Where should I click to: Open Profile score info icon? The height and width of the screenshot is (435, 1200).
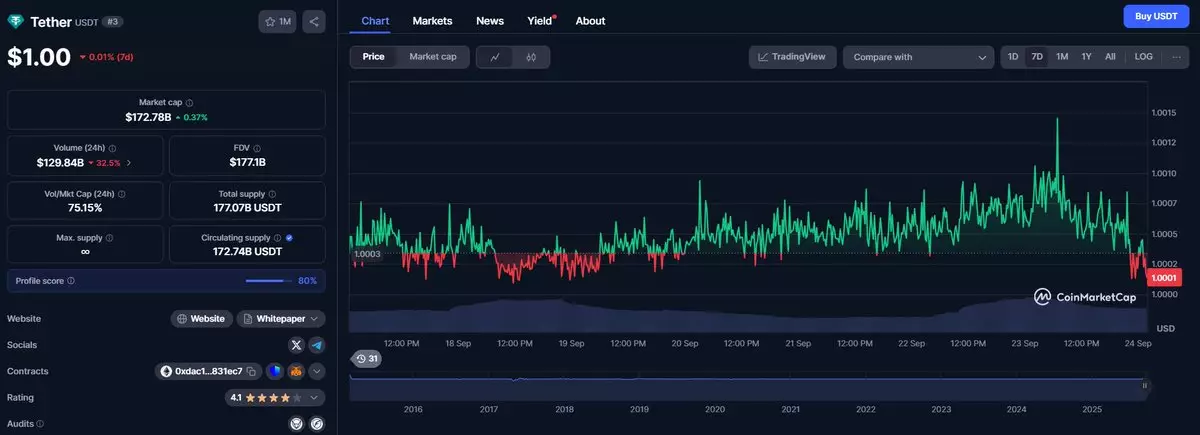click(x=71, y=281)
